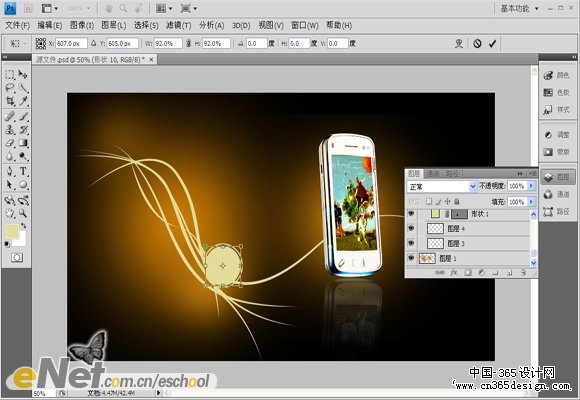Click the foreground color swatch

point(12,231)
